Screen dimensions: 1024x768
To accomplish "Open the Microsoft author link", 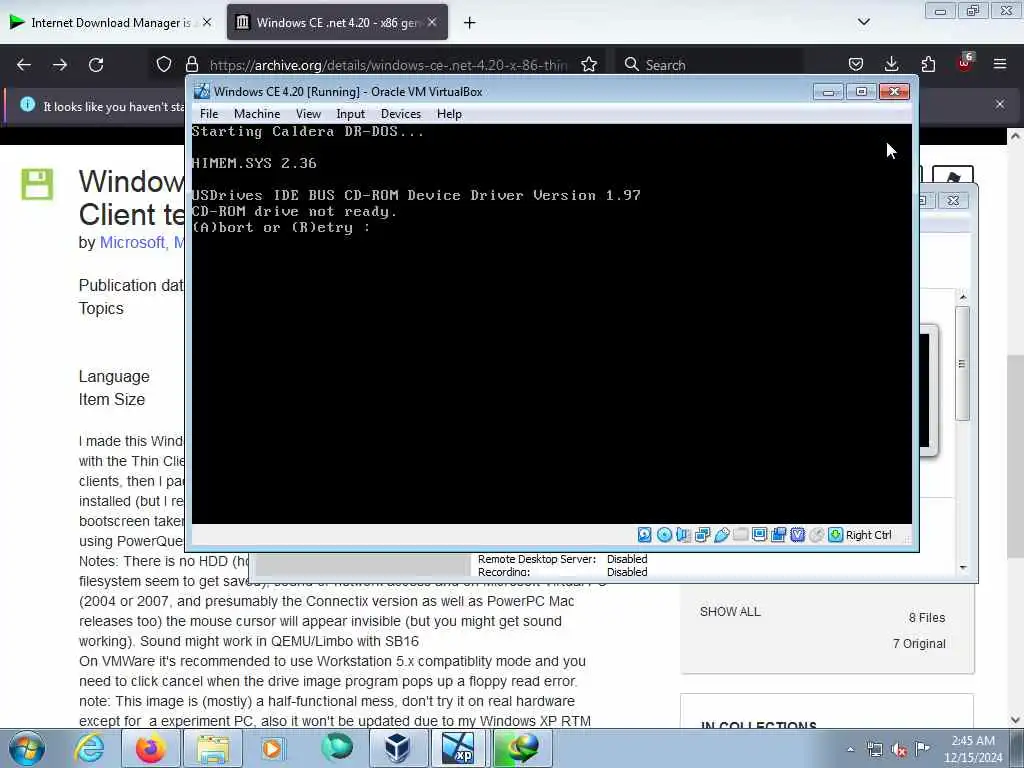I will [x=132, y=242].
